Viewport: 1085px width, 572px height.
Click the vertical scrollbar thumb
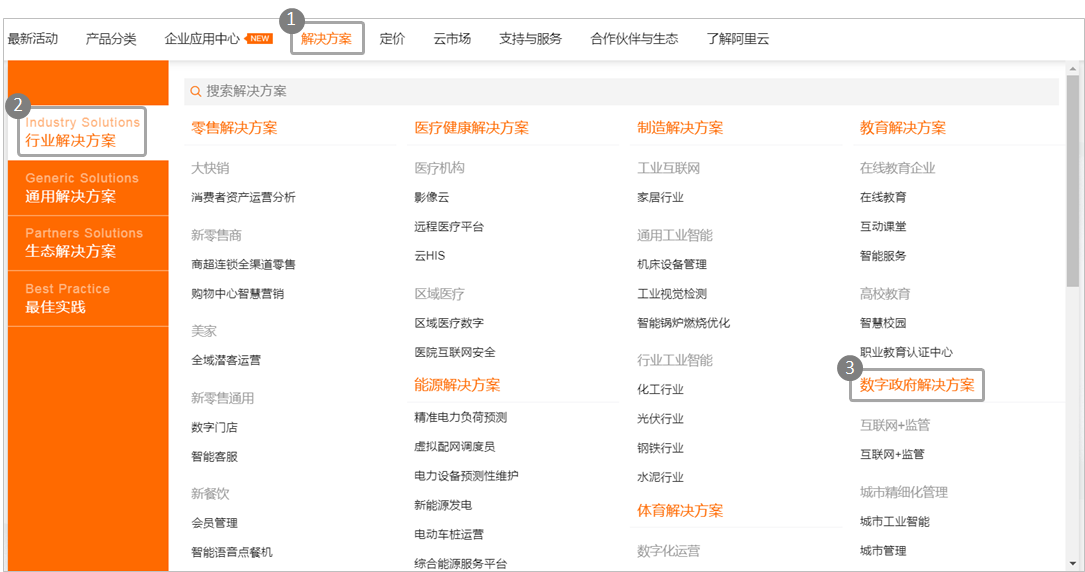[1073, 181]
